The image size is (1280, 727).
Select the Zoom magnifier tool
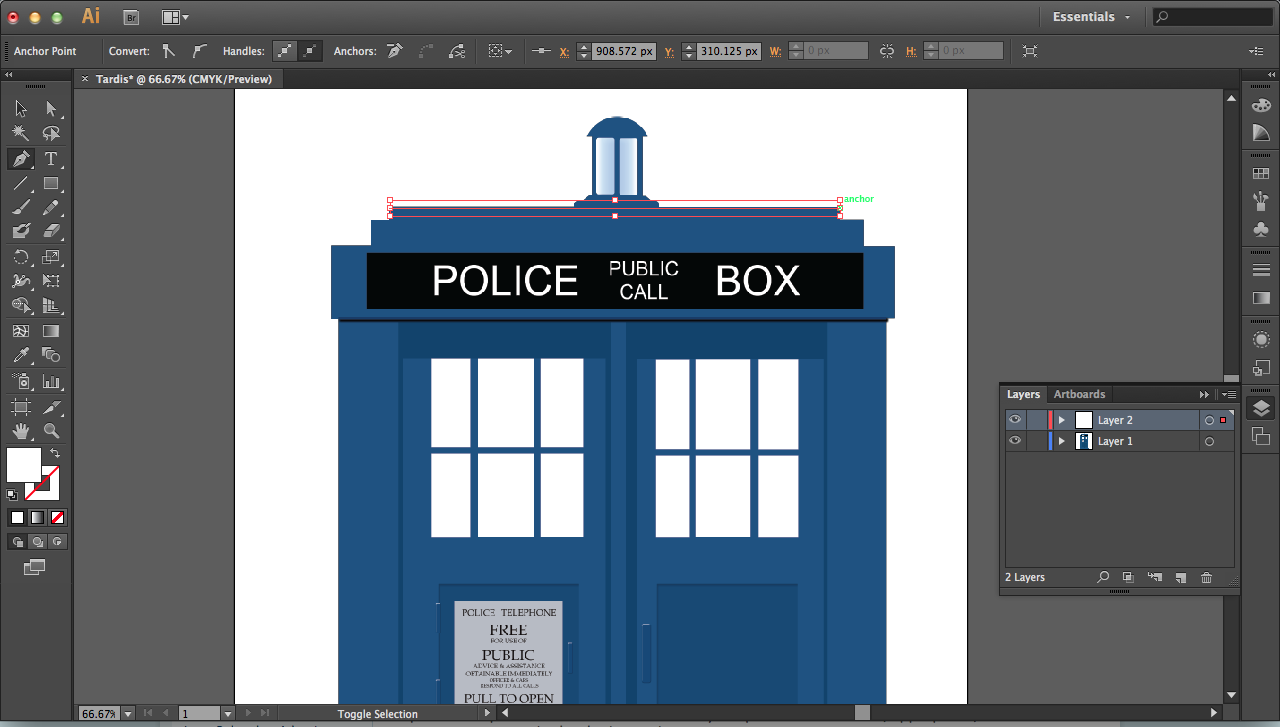[51, 431]
